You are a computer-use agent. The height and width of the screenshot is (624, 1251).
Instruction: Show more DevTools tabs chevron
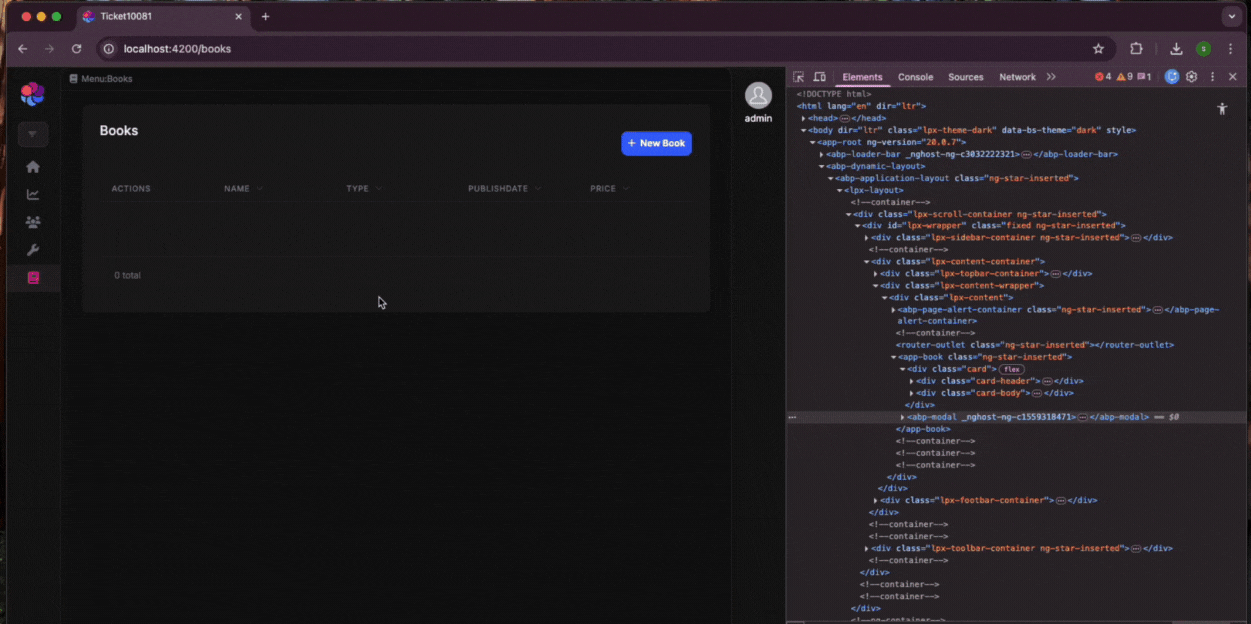coord(1051,77)
